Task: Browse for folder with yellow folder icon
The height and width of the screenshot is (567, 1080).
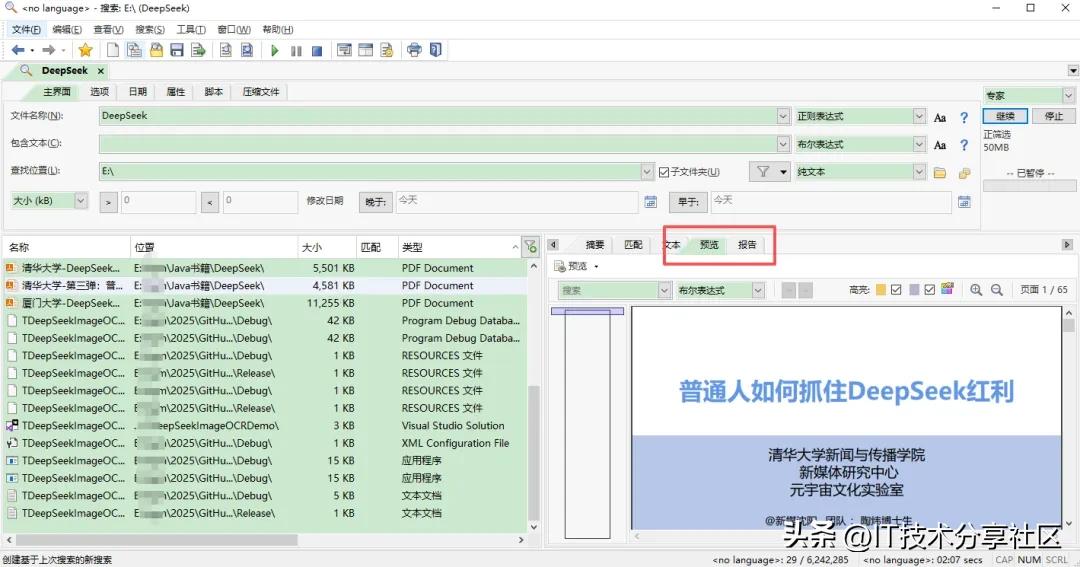Action: (939, 173)
